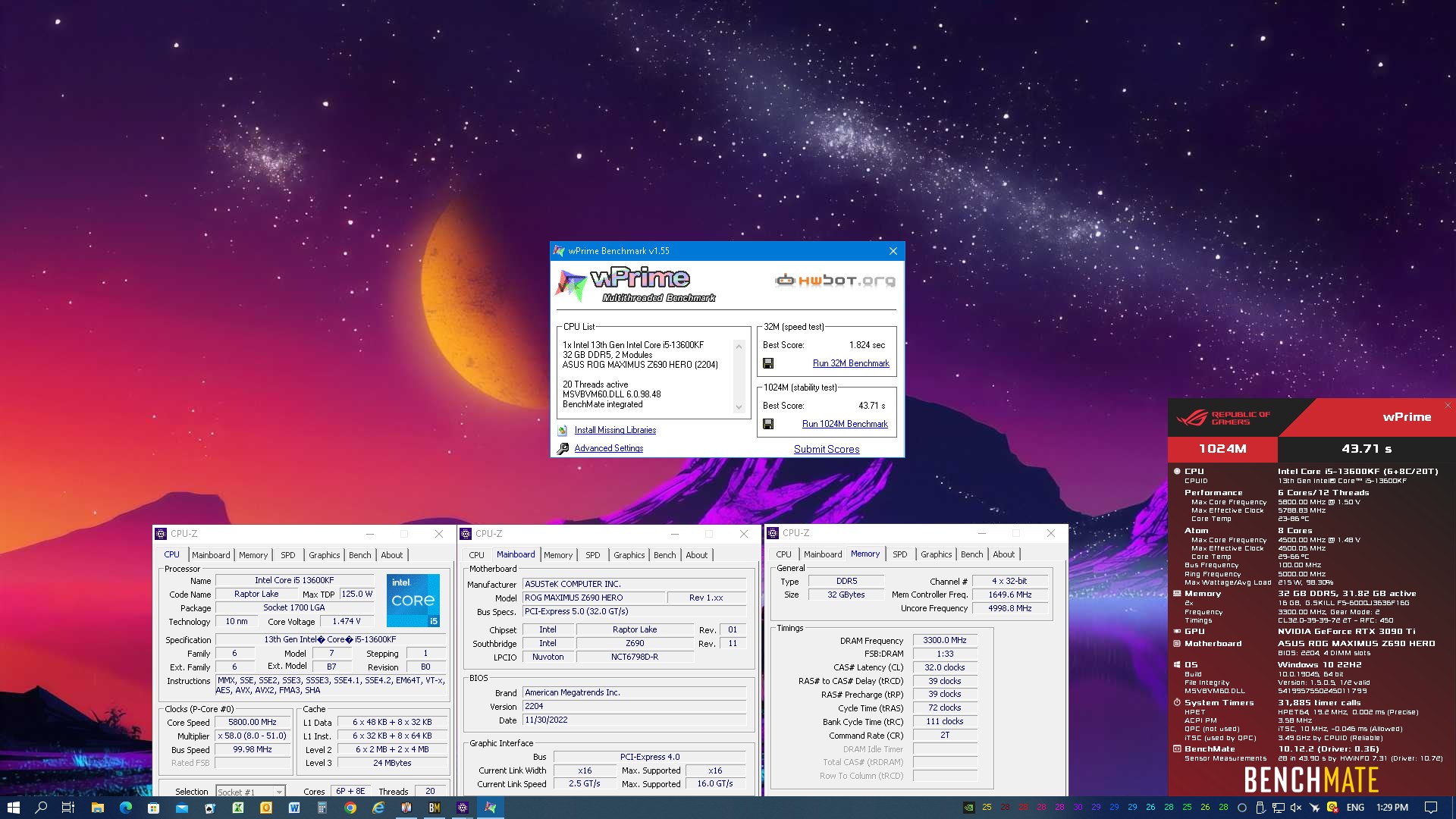Open taskbar Search magnifier
1456x819 pixels.
[41, 808]
